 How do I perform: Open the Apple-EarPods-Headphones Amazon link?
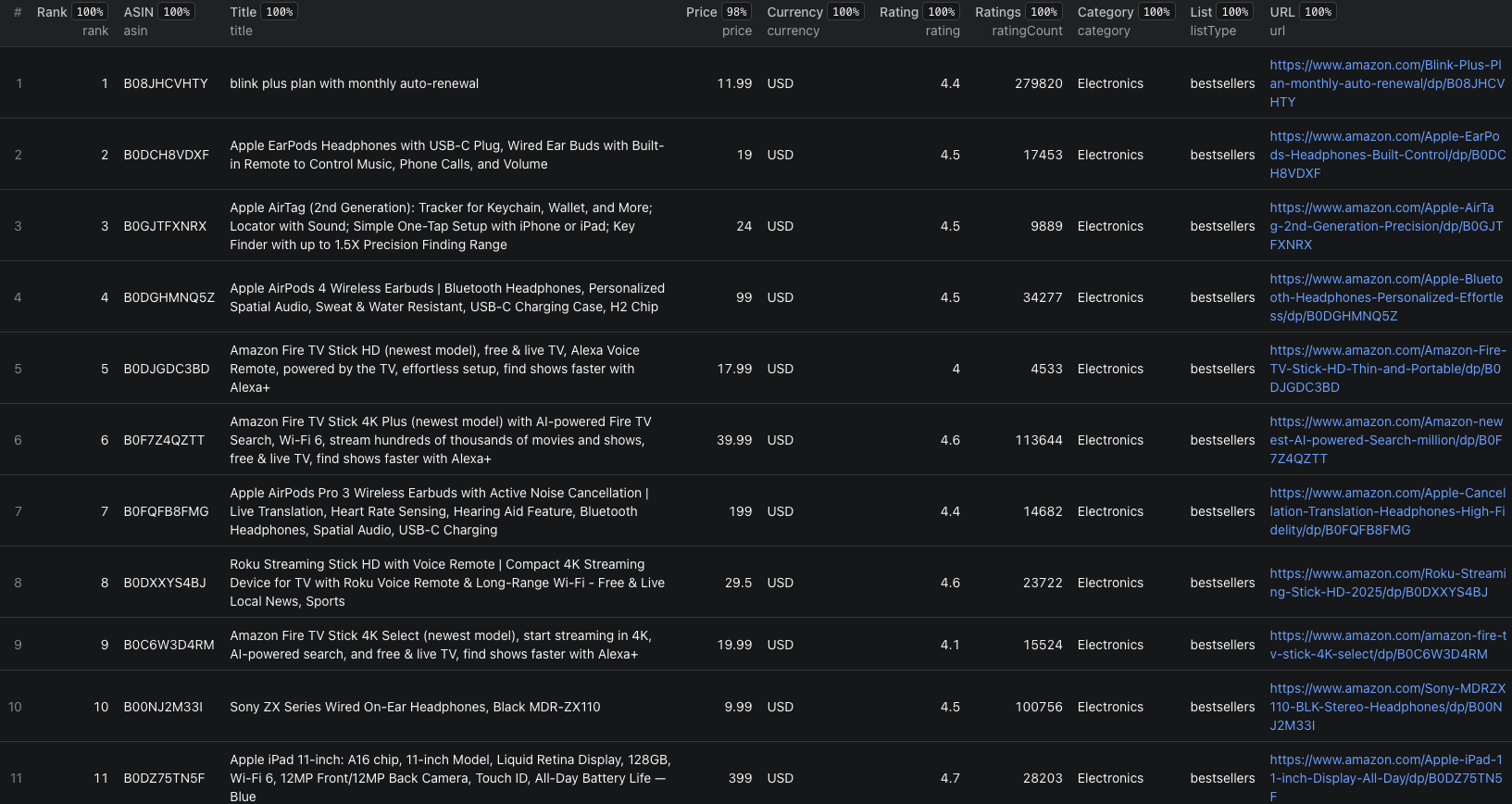1387,155
